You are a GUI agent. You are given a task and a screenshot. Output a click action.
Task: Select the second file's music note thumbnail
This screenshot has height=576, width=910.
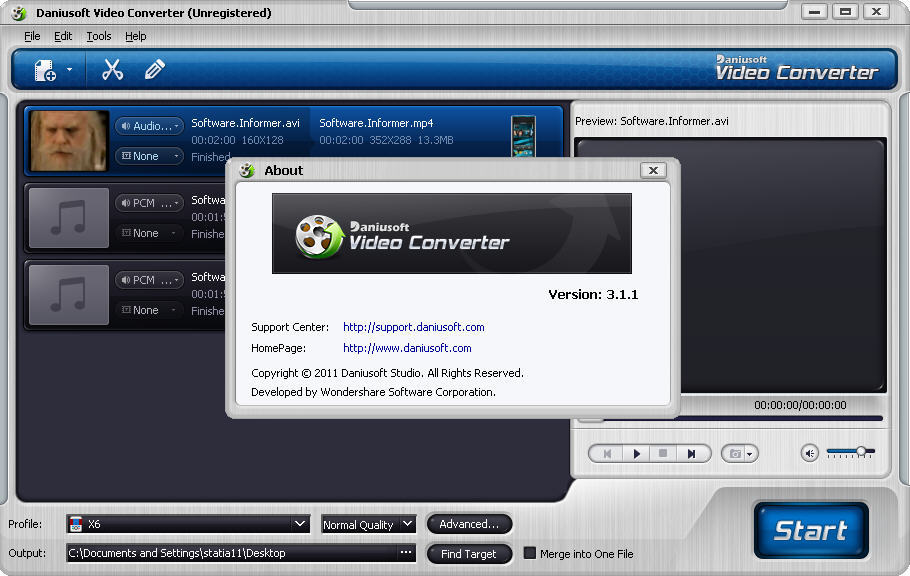(69, 218)
